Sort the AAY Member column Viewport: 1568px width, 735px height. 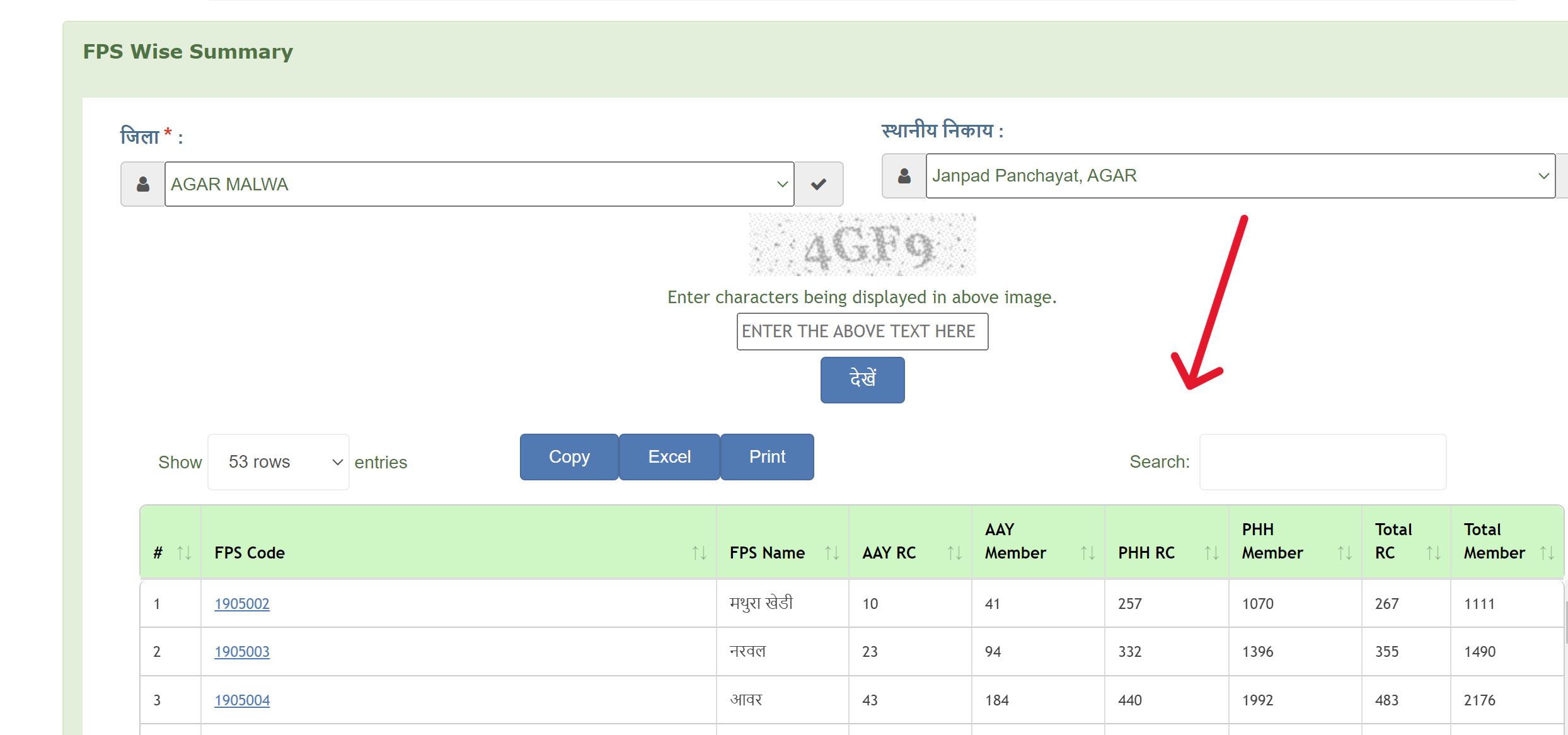click(x=1088, y=553)
